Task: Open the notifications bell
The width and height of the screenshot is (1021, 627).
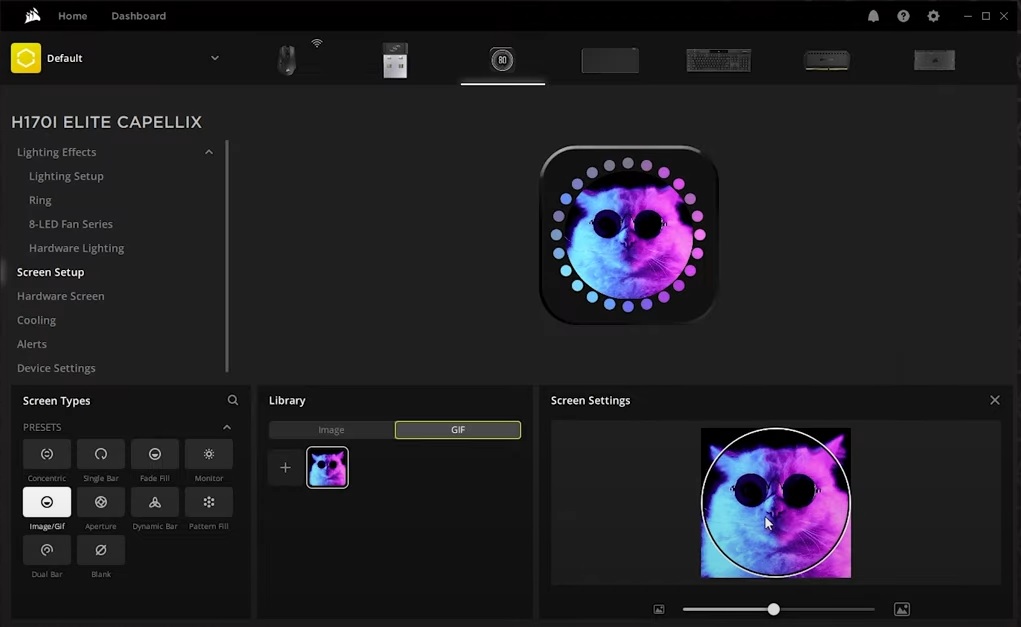Action: 873,16
